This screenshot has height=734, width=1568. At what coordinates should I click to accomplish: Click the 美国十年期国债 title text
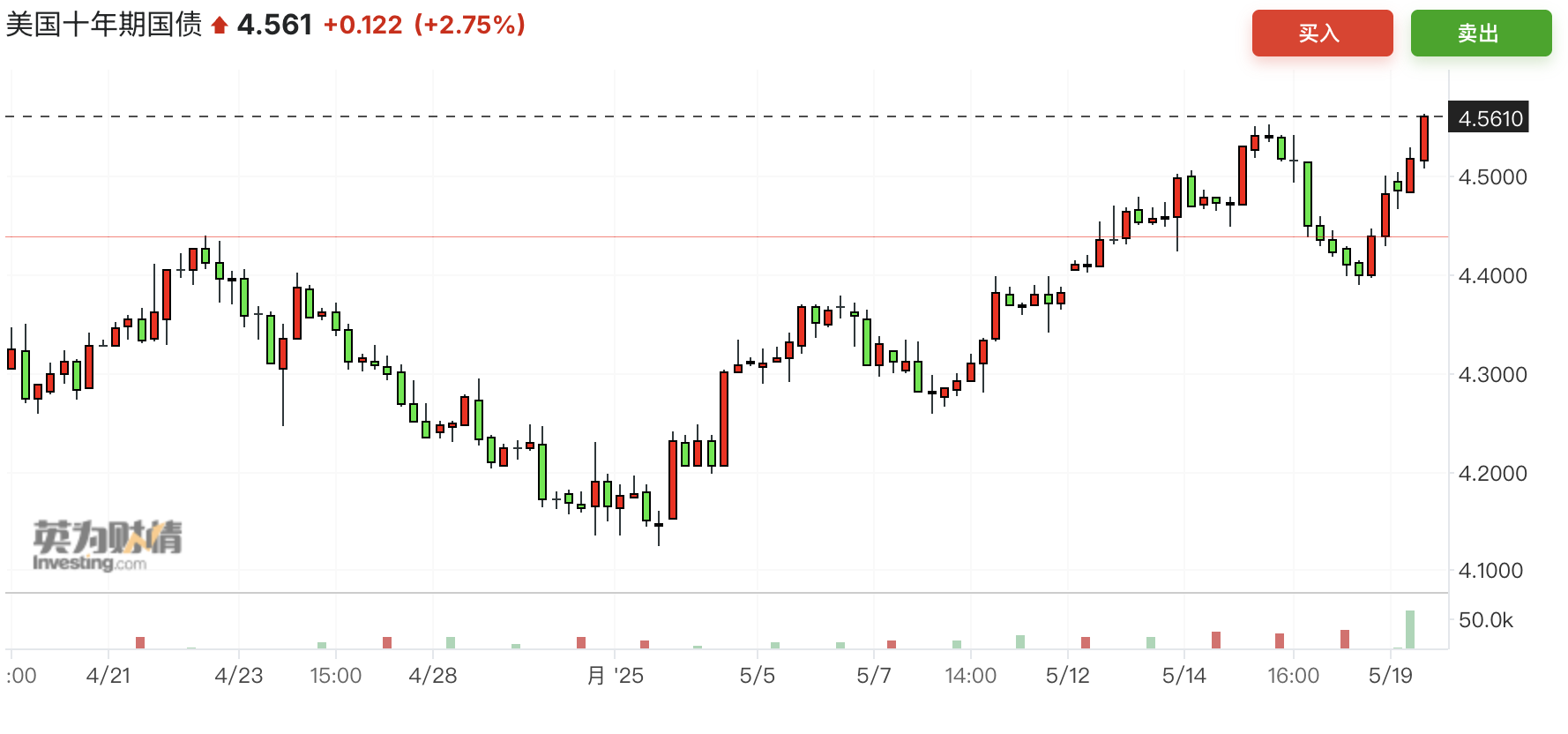click(x=104, y=25)
